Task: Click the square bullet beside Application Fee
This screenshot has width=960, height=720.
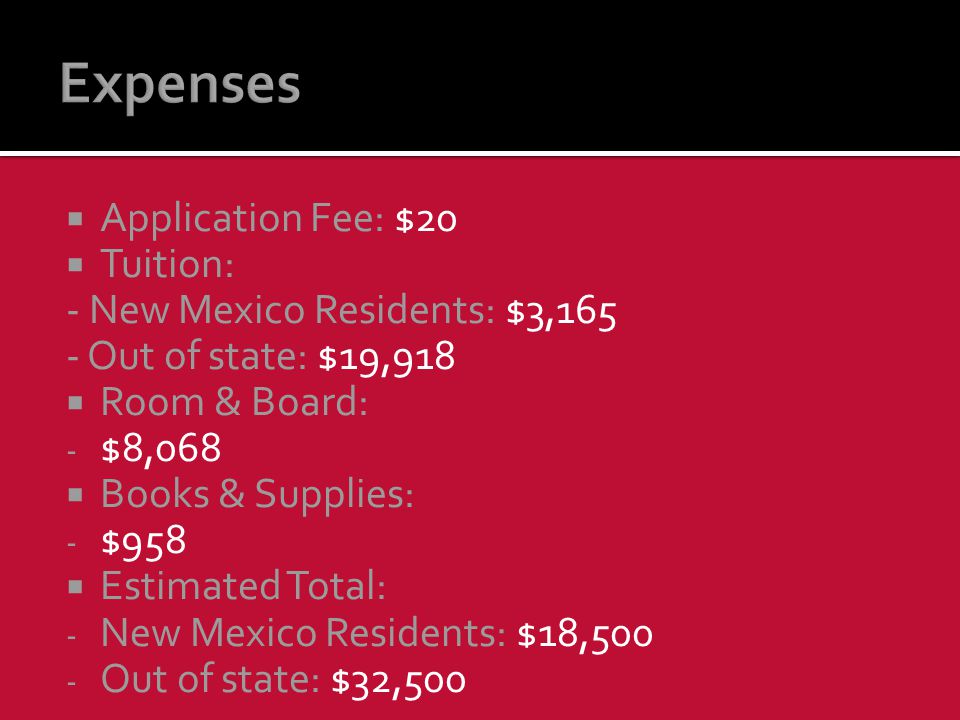Action: pos(75,219)
